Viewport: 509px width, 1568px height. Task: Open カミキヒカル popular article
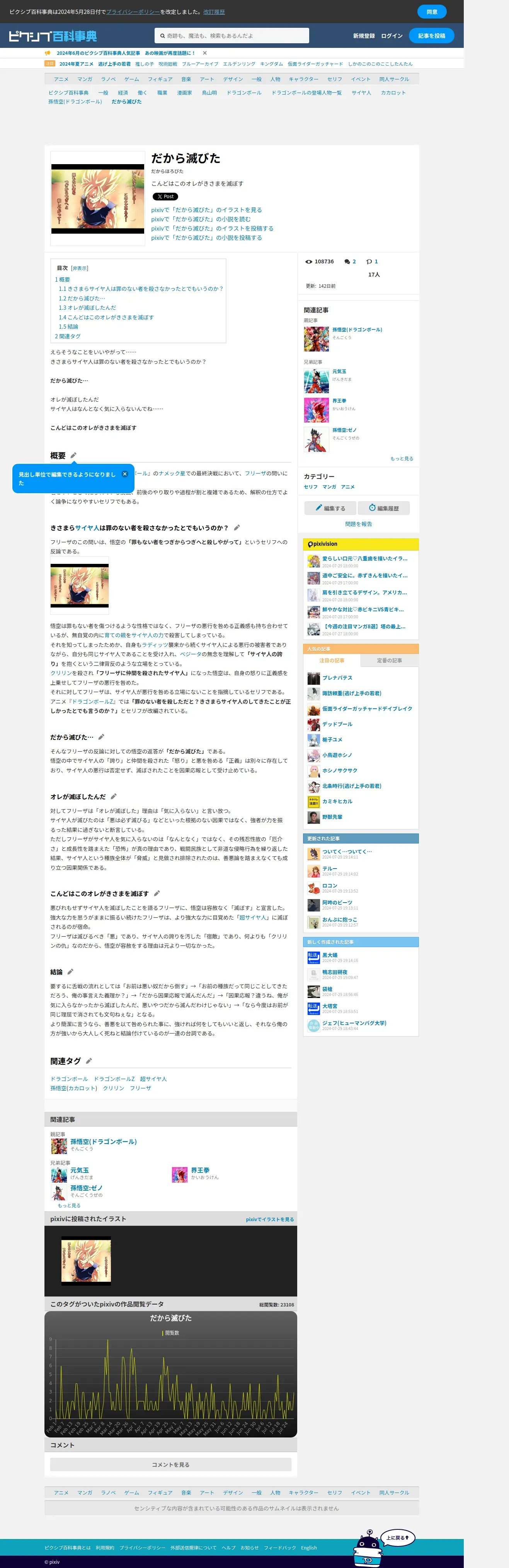[x=337, y=802]
